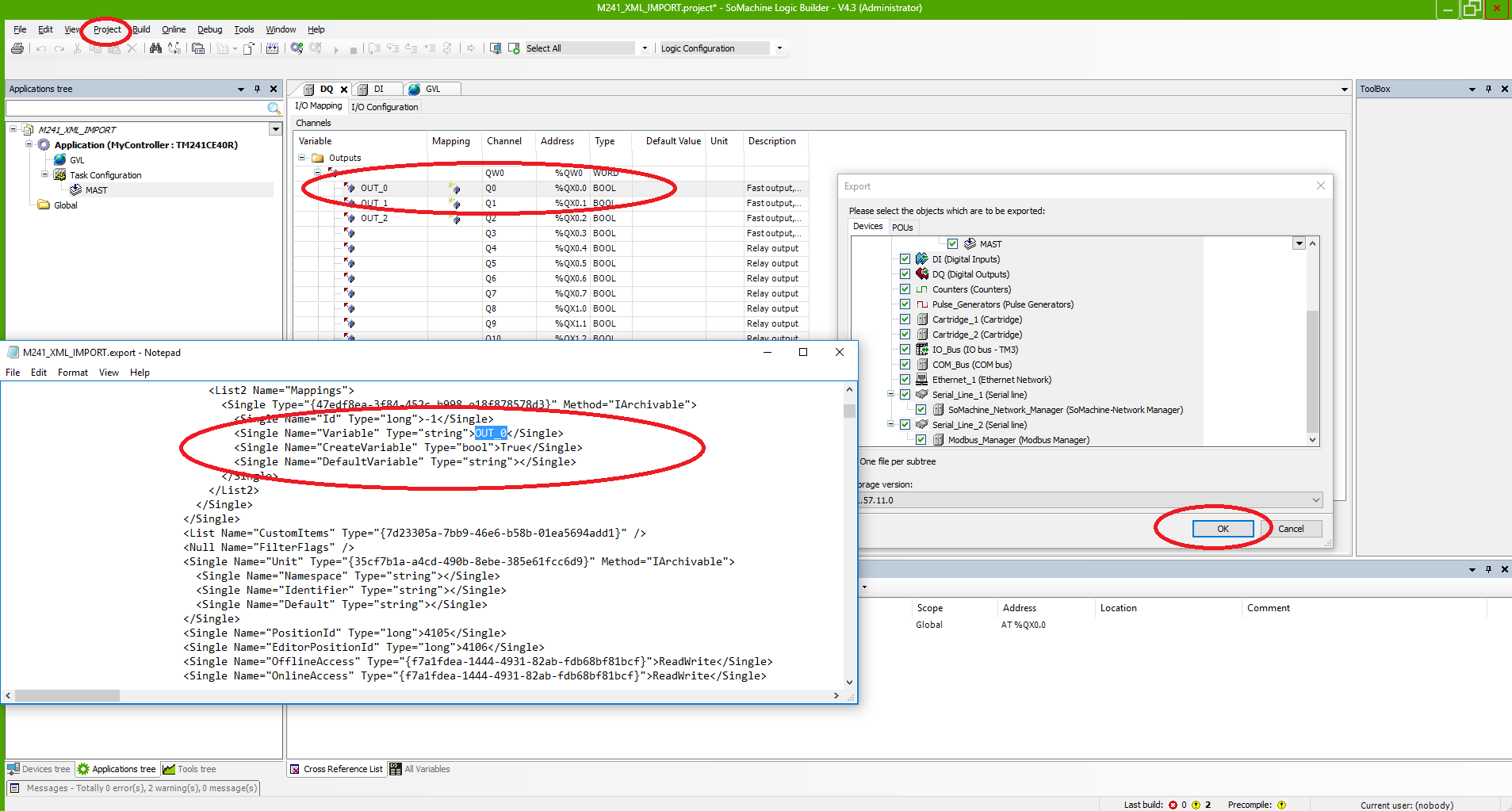This screenshot has width=1512, height=811.
Task: Toggle Counters checkbox in Export
Action: coord(905,289)
